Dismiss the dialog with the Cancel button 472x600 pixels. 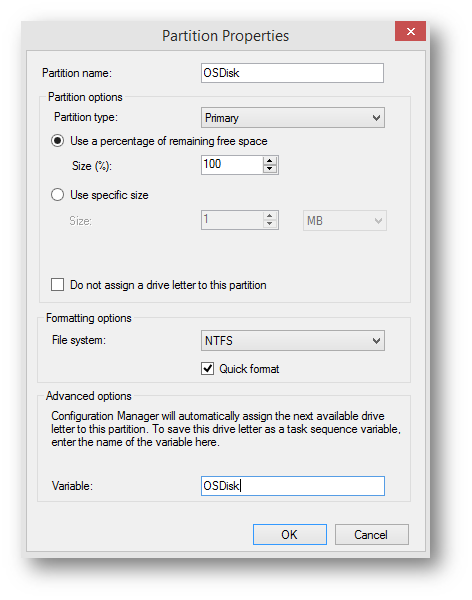click(372, 535)
